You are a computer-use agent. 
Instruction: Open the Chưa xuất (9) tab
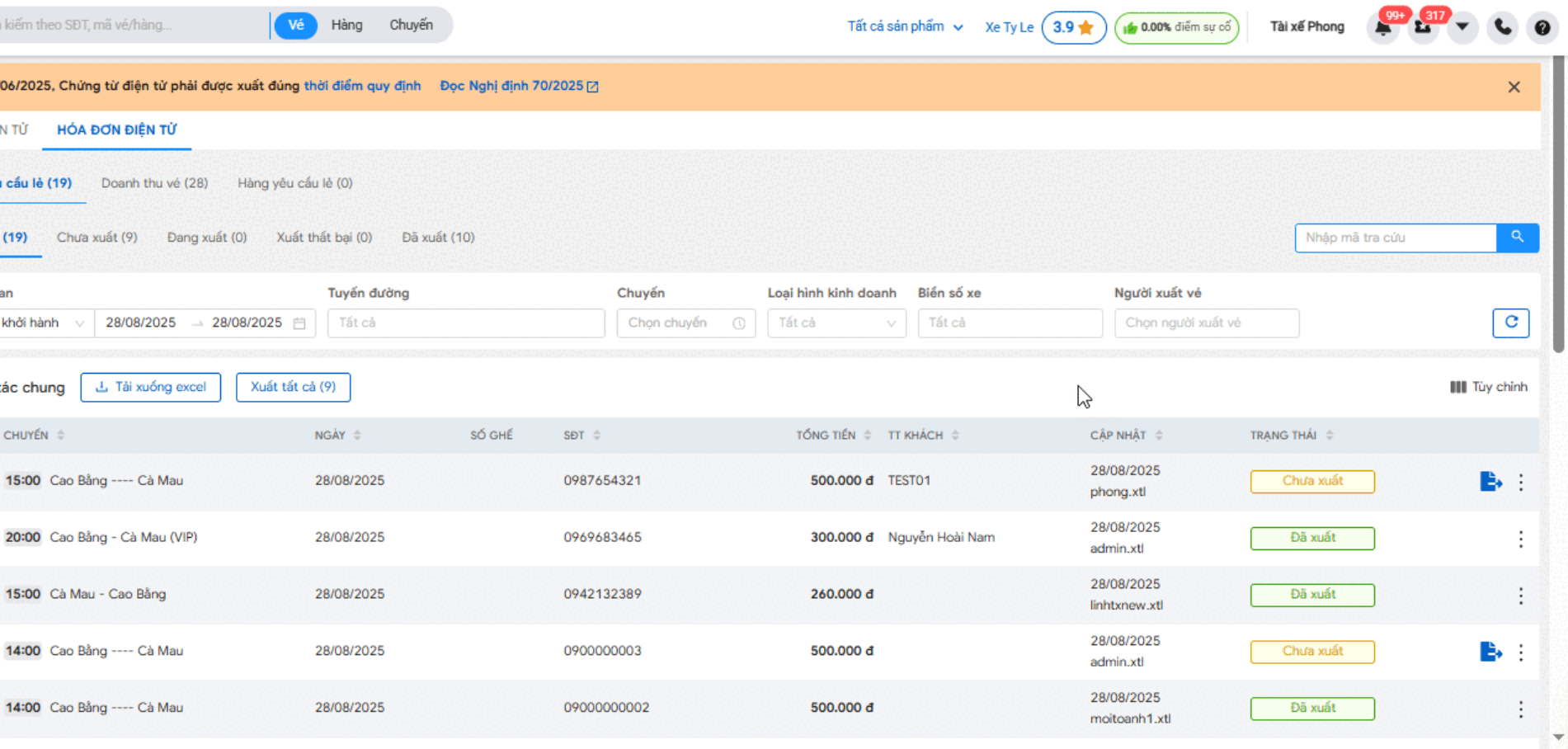97,238
